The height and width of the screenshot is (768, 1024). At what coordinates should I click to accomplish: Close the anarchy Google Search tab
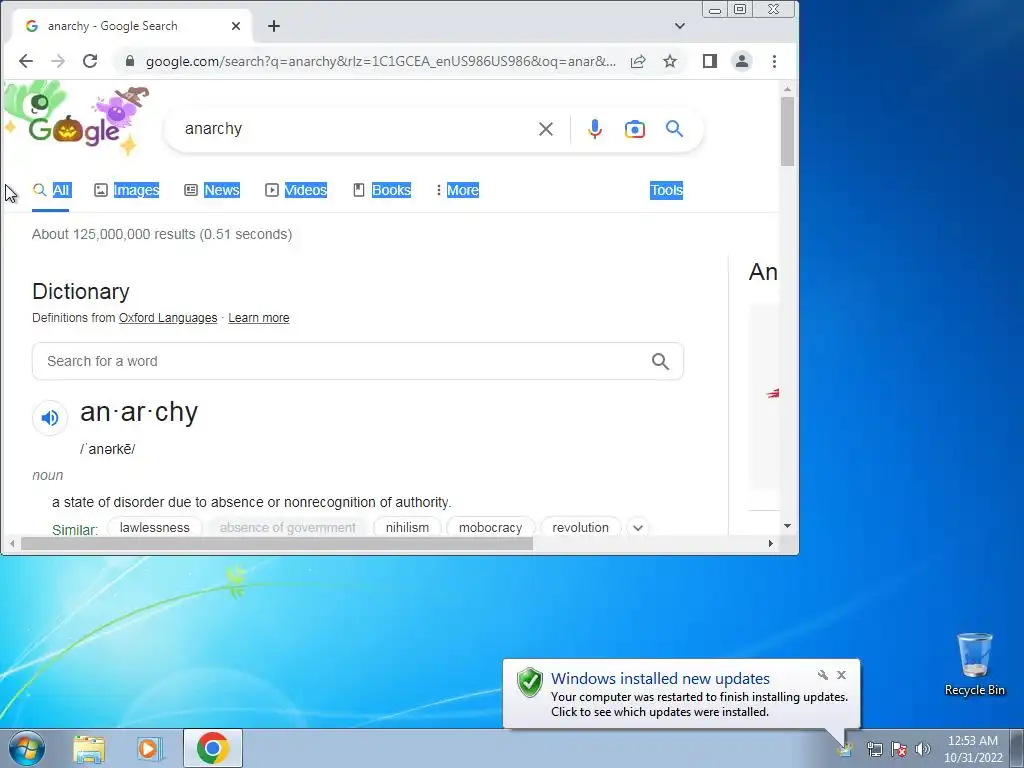pos(236,26)
